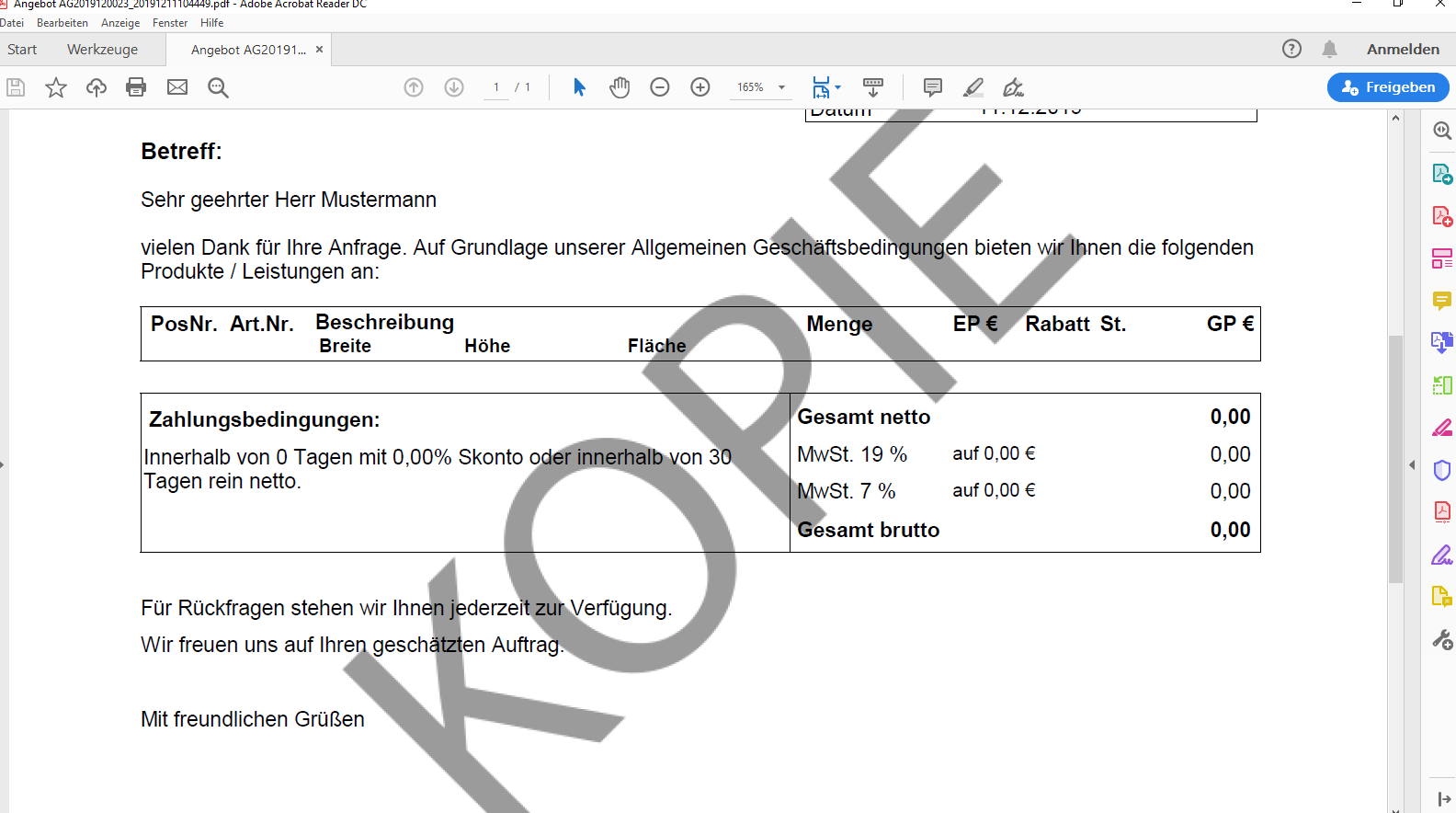Bookmark the document with the star icon
The image size is (1456, 813).
(56, 87)
